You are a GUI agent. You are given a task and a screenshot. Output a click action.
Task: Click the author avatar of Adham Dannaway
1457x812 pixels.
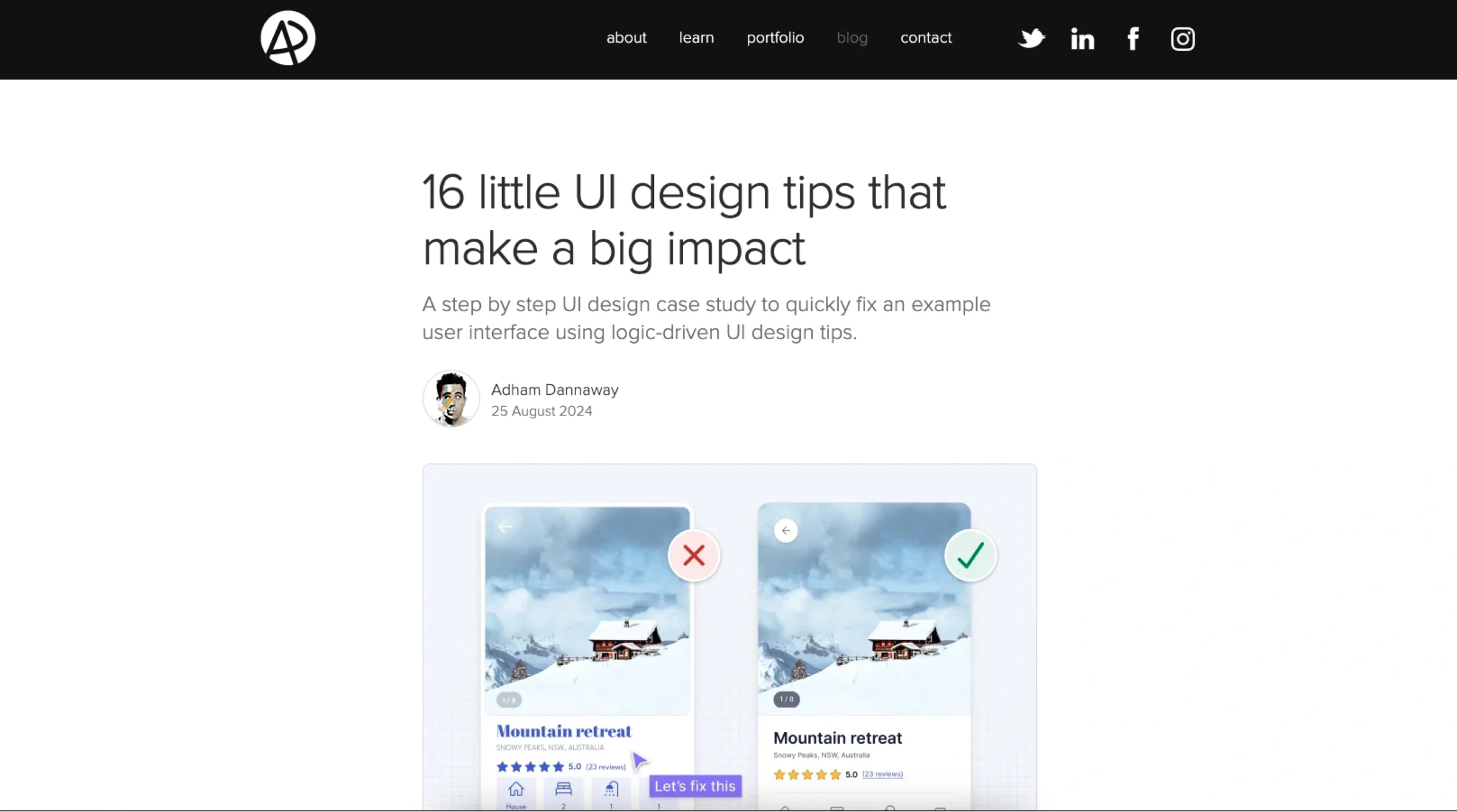click(451, 398)
